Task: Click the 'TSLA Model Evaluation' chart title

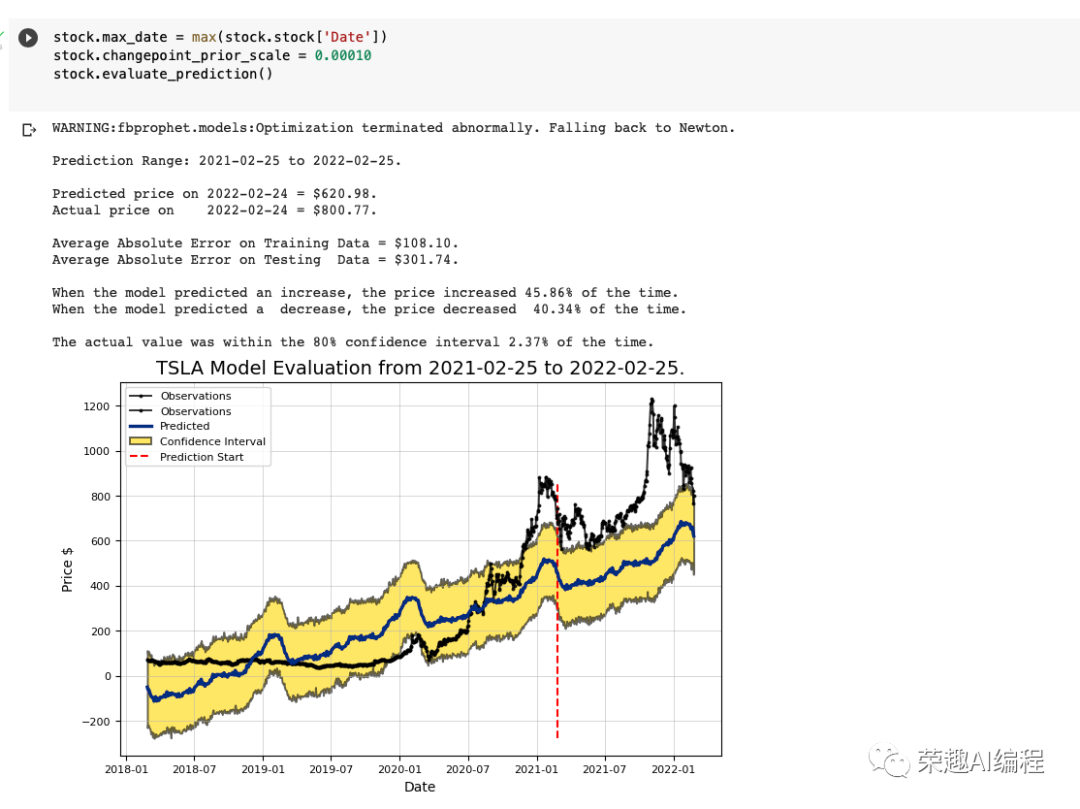Action: 420,368
